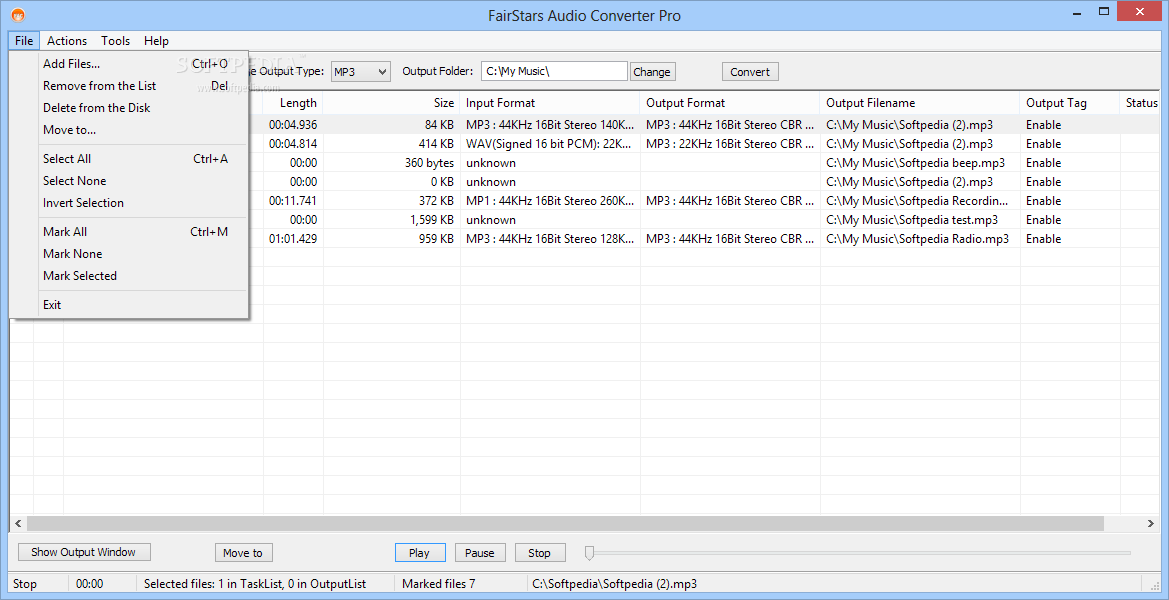This screenshot has height=600, width=1169.
Task: Open the Help menu
Action: click(x=157, y=41)
